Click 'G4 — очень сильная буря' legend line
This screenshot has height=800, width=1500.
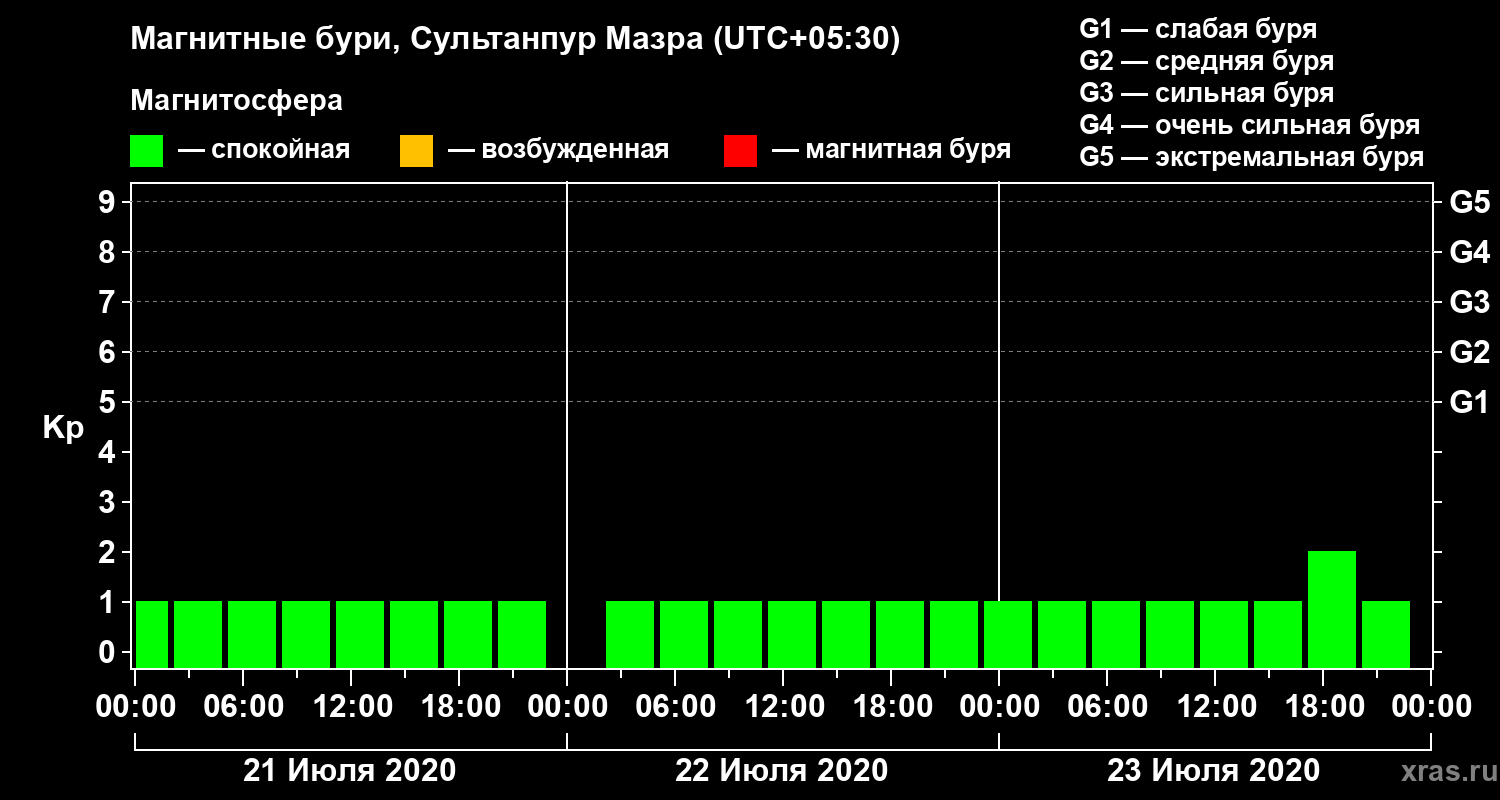click(1250, 125)
